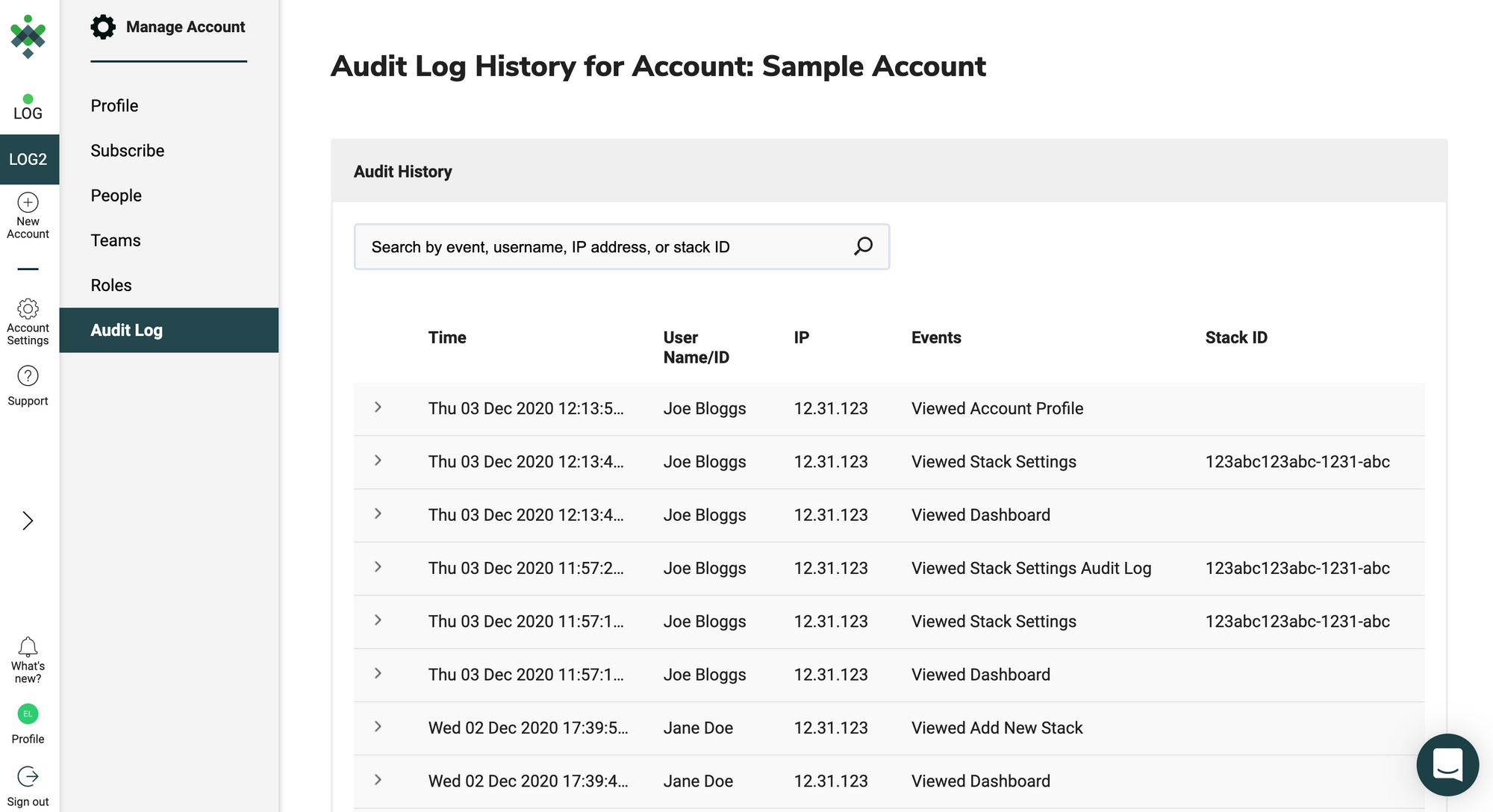Expand the Viewed Stack Settings Audit Log row
The height and width of the screenshot is (812, 1493).
click(378, 567)
